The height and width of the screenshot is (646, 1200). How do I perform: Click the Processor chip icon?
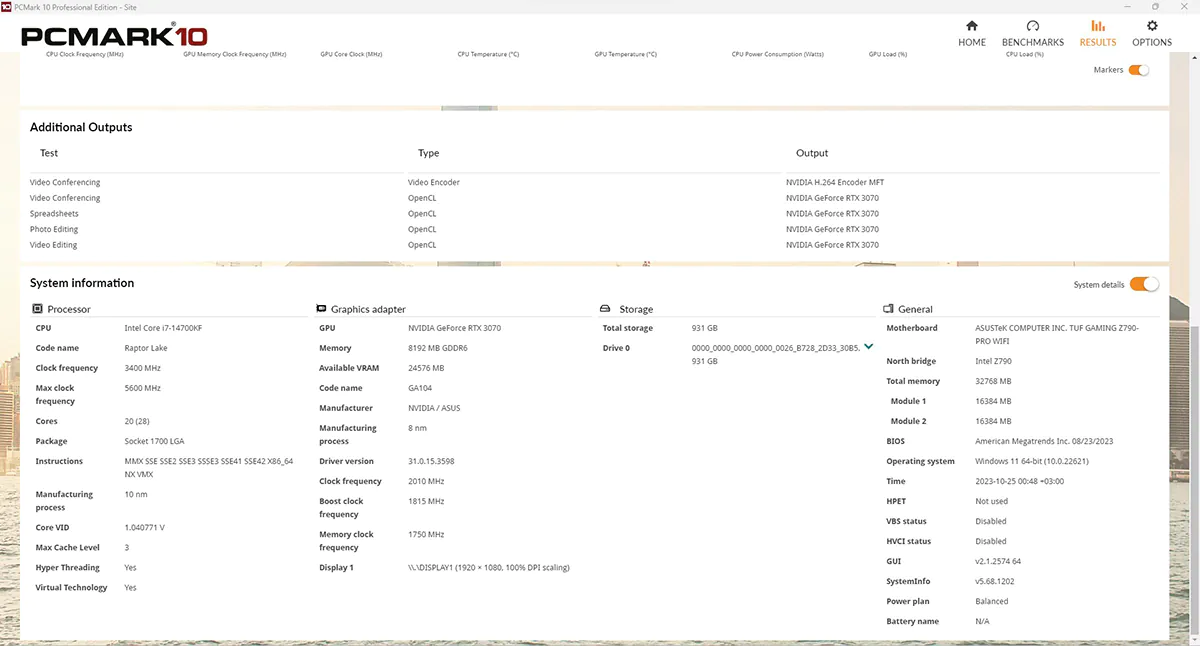point(38,309)
